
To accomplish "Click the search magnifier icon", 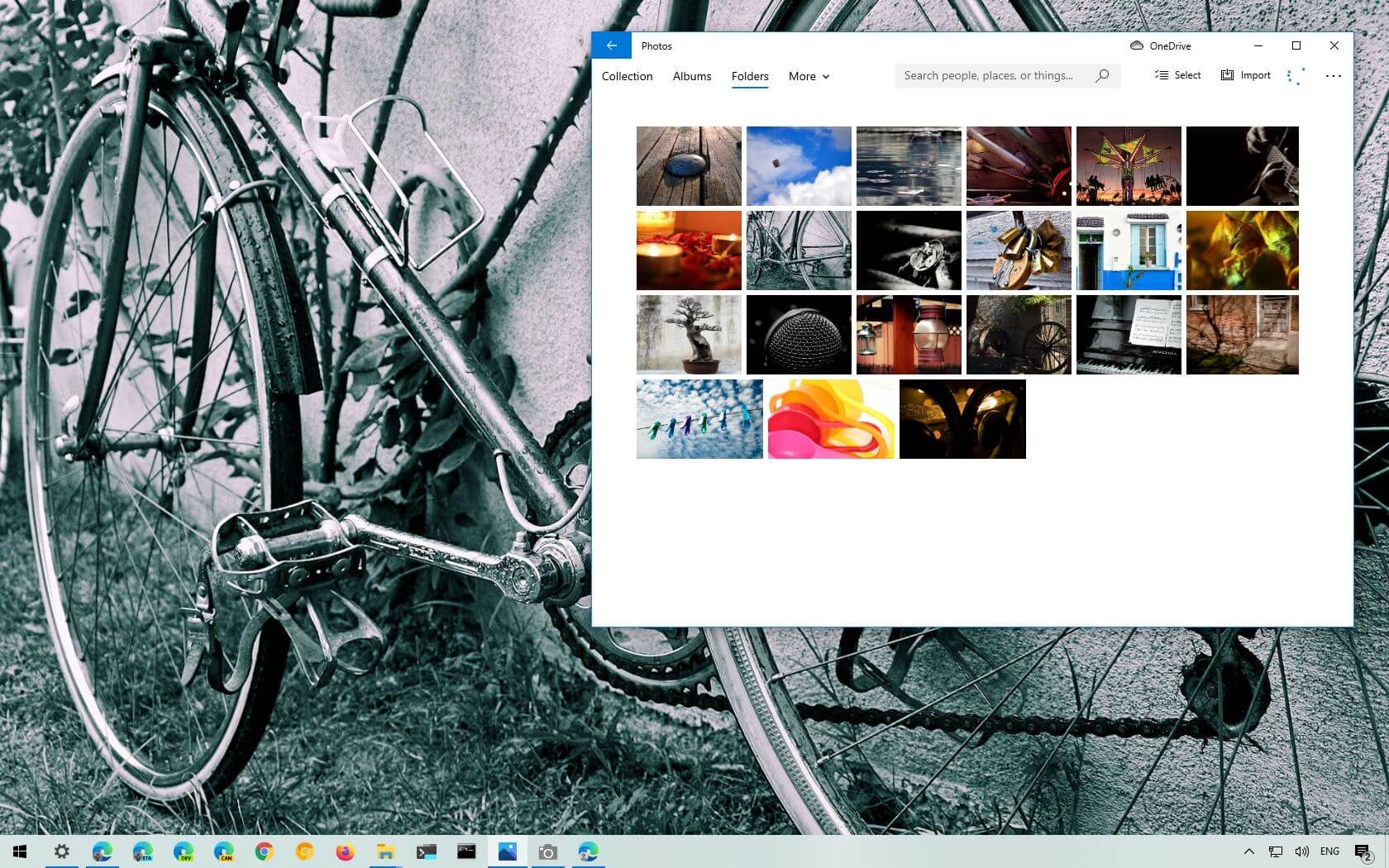I will (1102, 75).
